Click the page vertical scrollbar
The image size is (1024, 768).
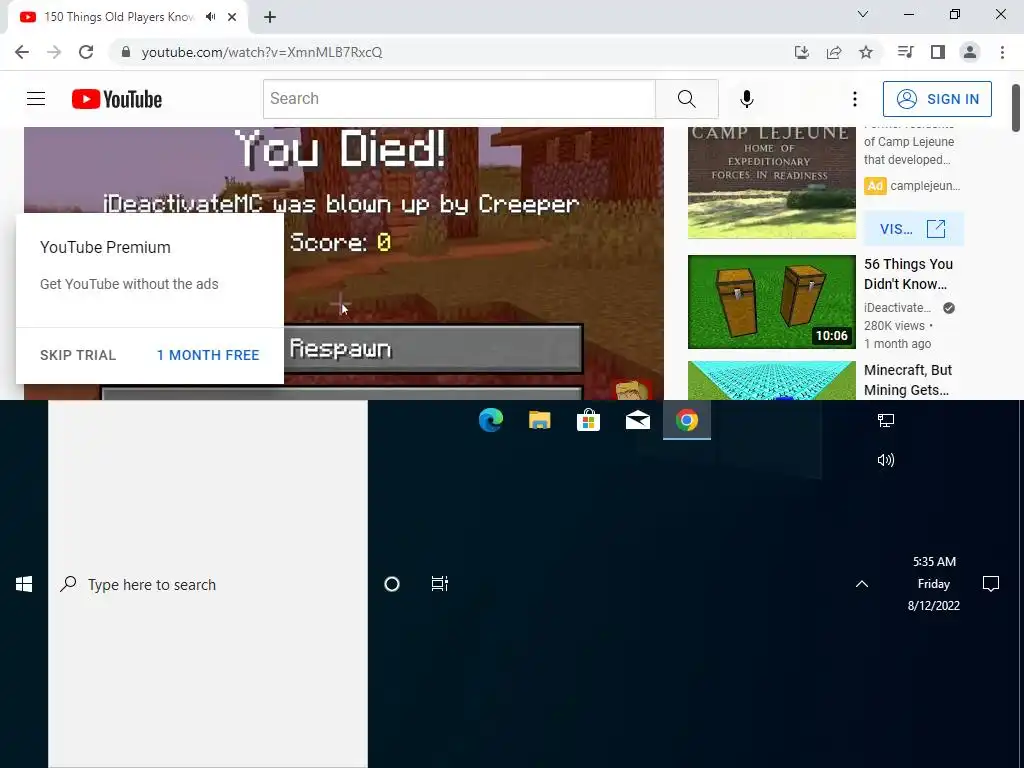point(1016,108)
